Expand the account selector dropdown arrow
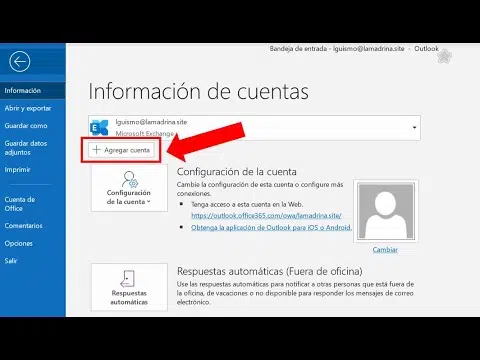Image resolution: width=480 pixels, height=360 pixels. [414, 128]
